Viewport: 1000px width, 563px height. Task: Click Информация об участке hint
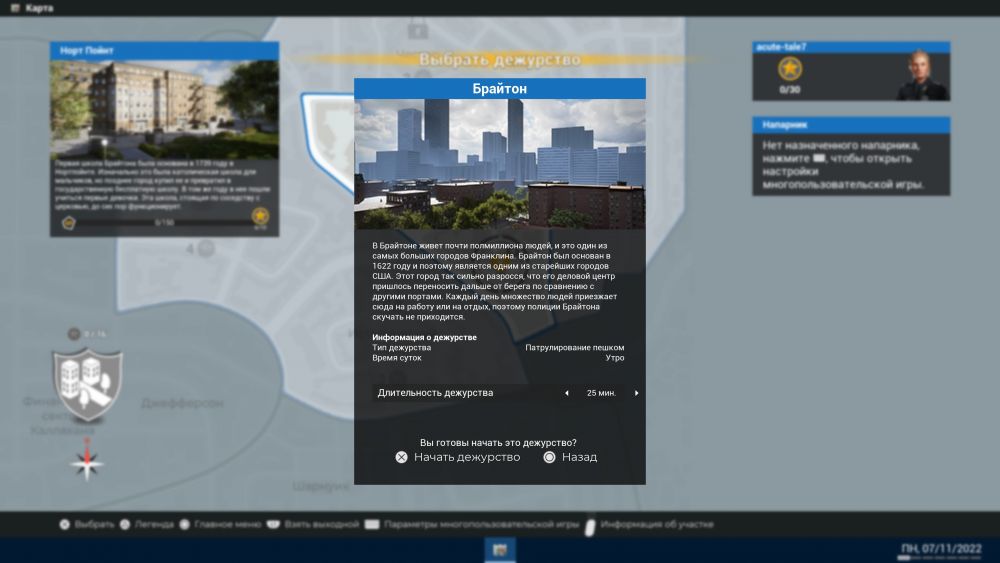pyautogui.click(x=656, y=524)
